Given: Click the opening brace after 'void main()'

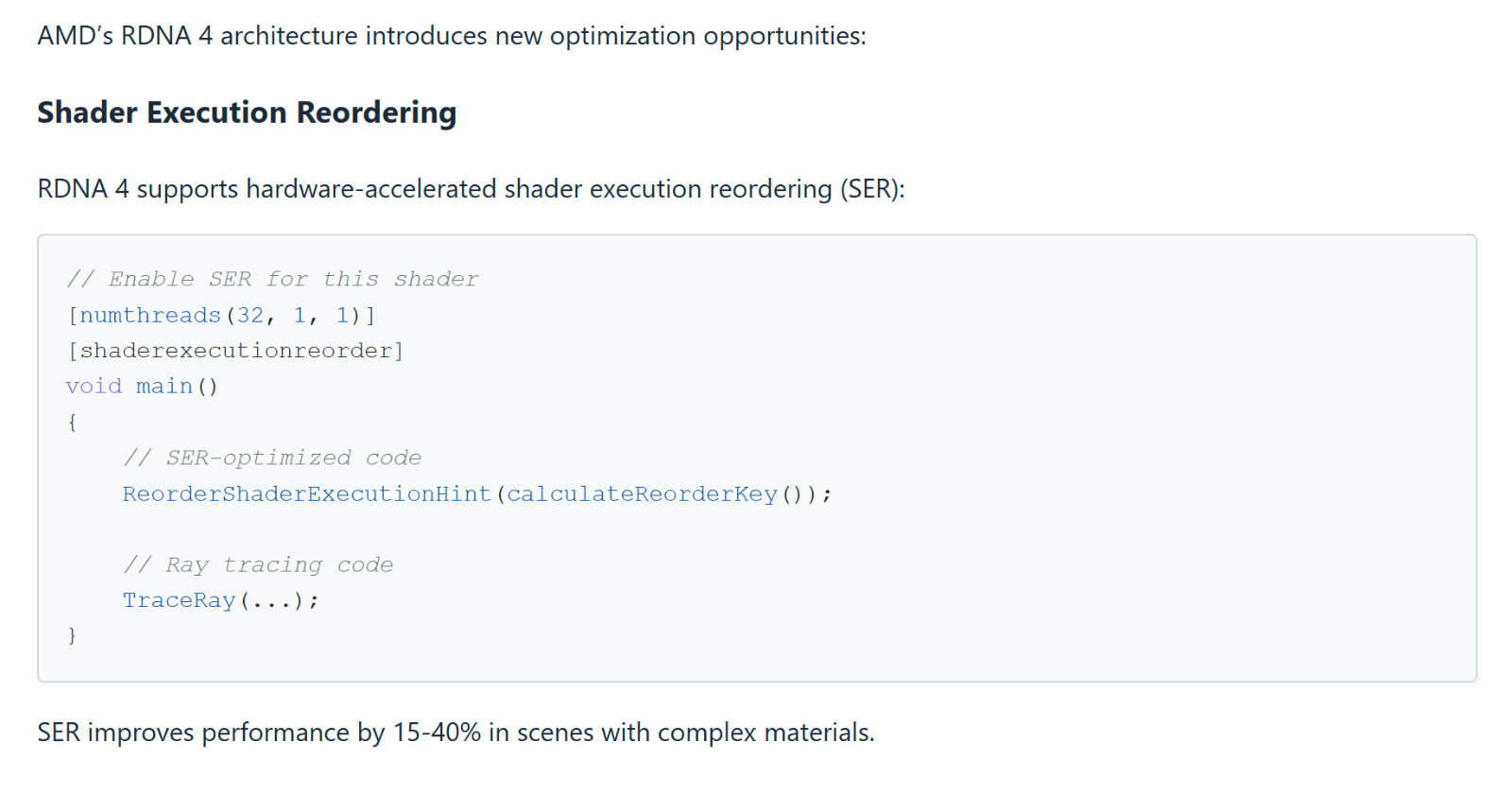Looking at the screenshot, I should (72, 423).
